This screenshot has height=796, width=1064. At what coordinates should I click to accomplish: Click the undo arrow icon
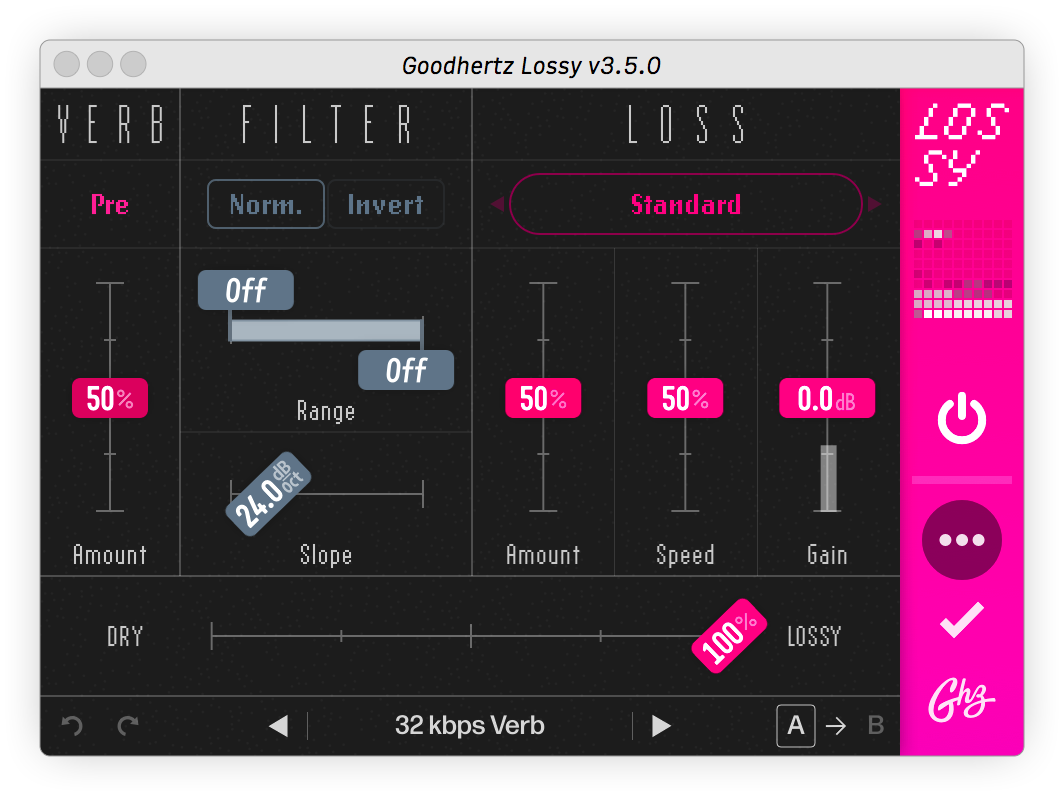pos(72,726)
